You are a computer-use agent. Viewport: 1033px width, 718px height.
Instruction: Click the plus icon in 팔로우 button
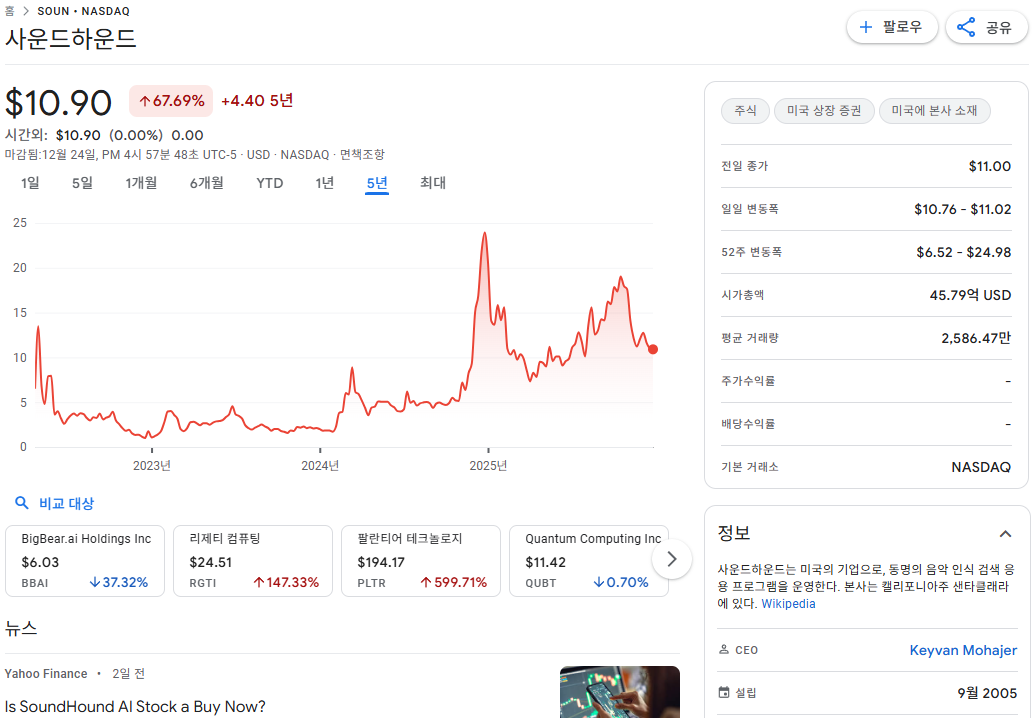[866, 27]
